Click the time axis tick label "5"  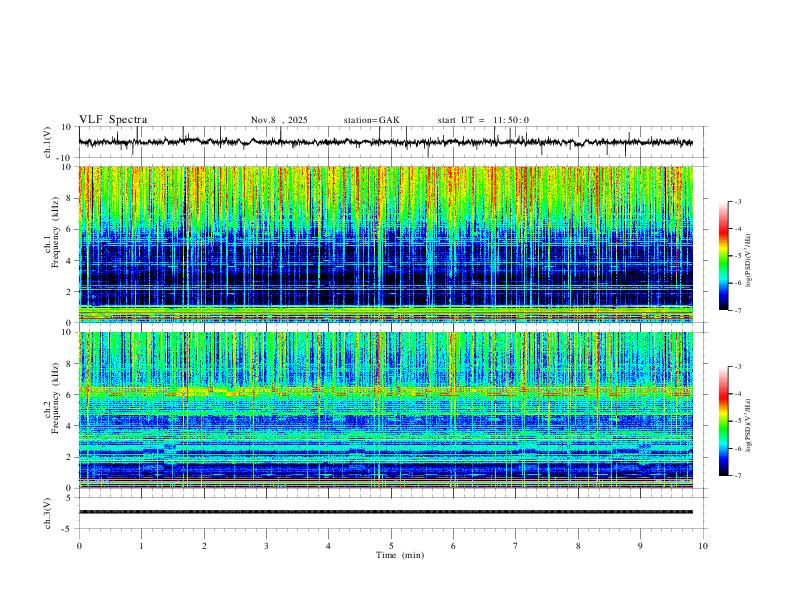[391, 546]
